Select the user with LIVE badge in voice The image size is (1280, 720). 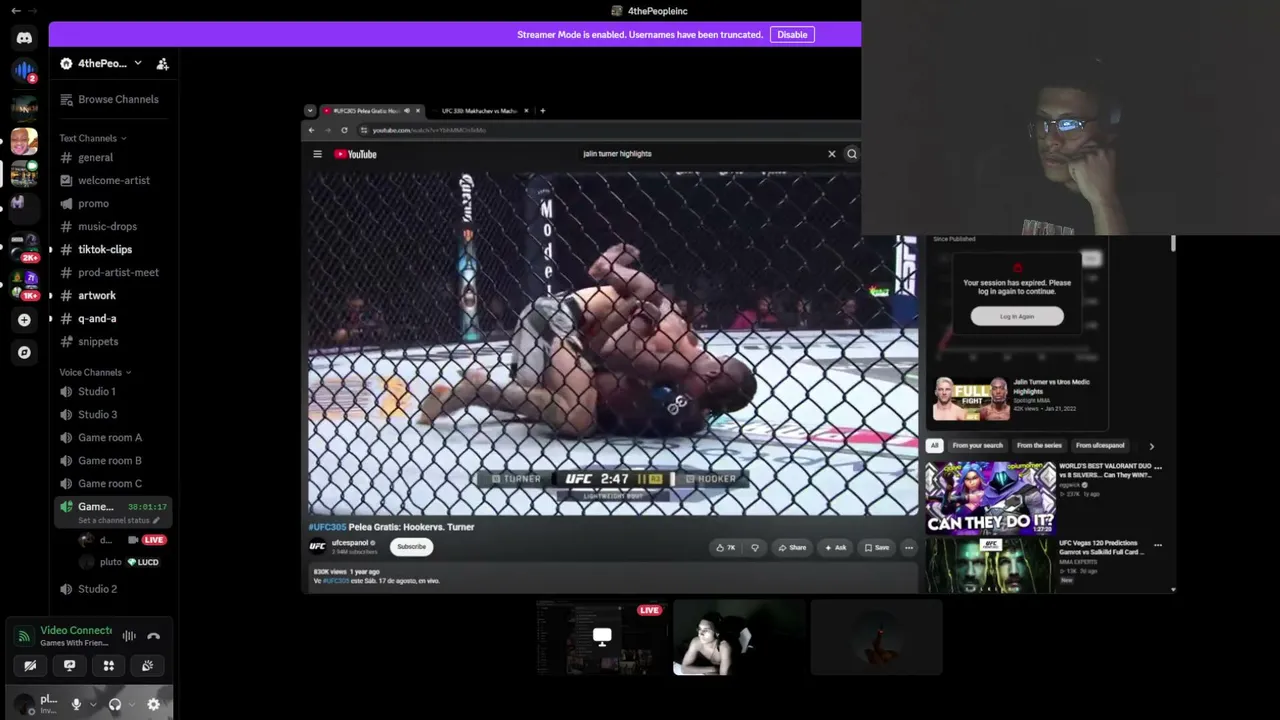point(120,540)
